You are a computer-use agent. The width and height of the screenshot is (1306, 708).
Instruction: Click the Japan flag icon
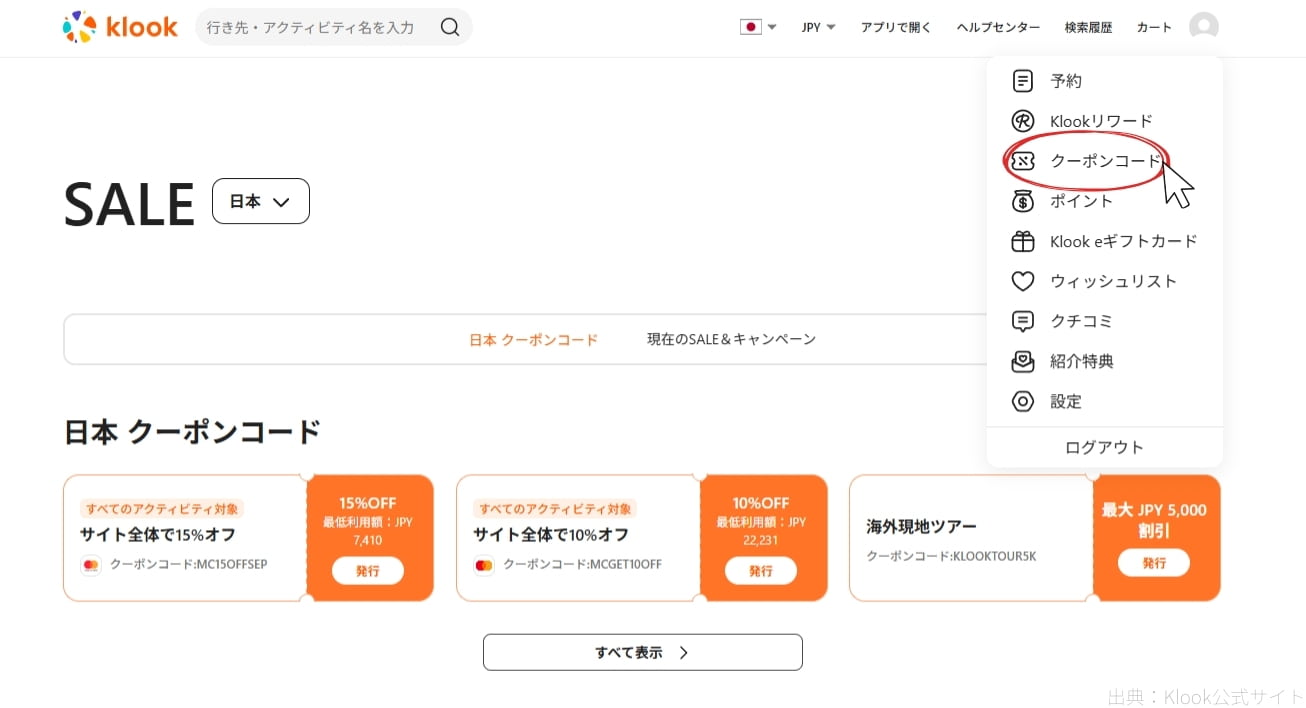coord(750,27)
